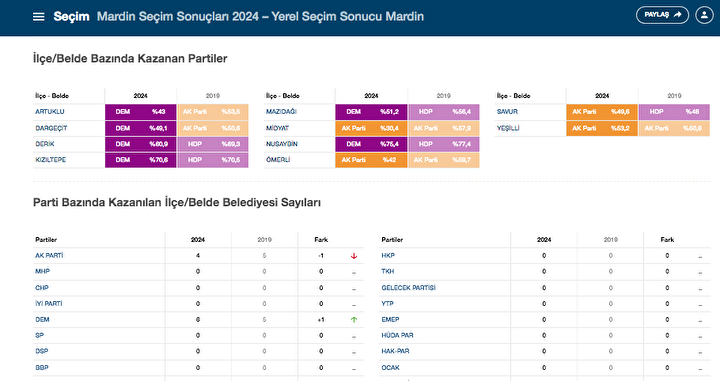The width and height of the screenshot is (720, 381).
Task: Open the ARTUKLU district link
Action: (x=50, y=112)
